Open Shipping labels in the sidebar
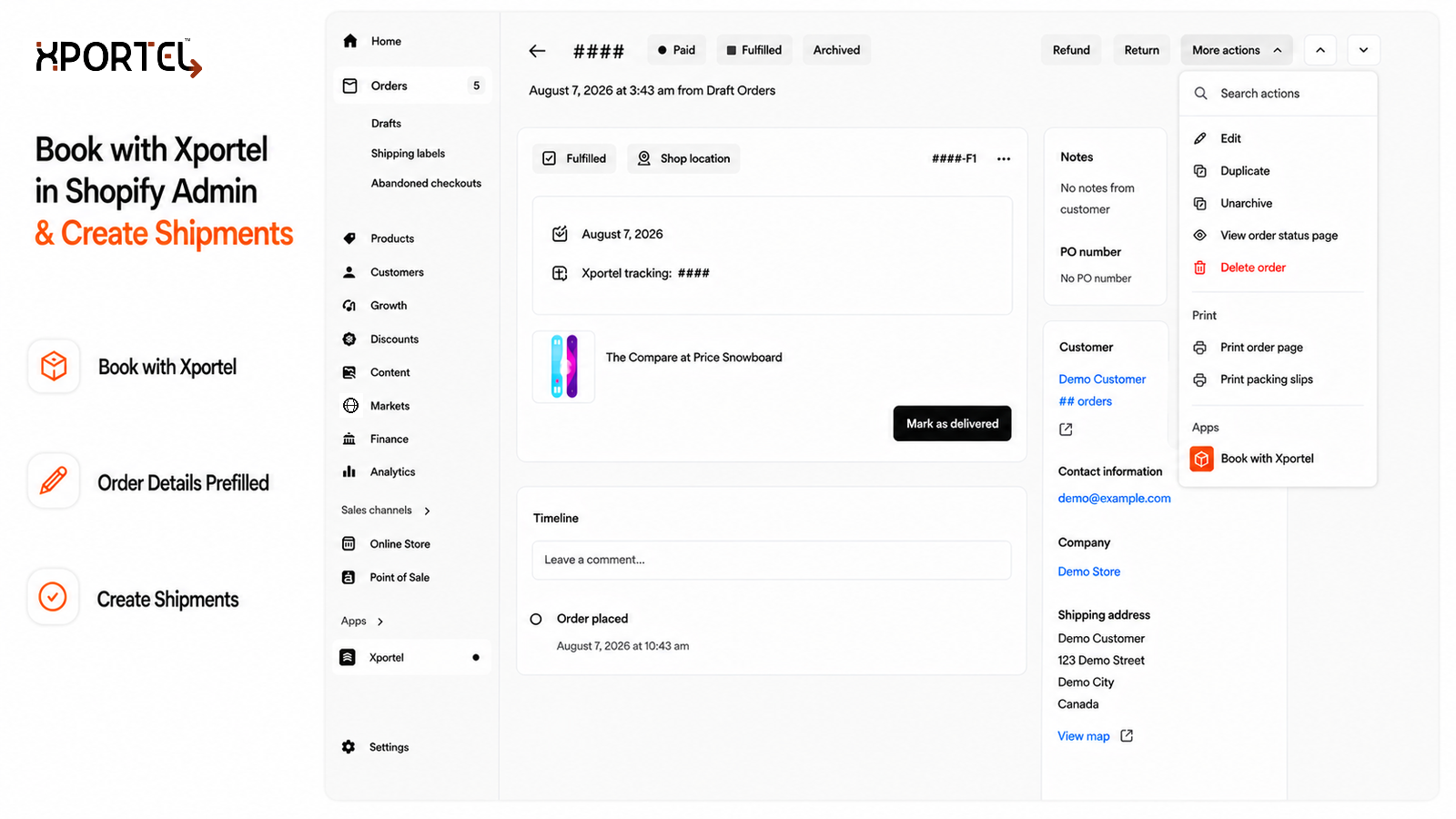This screenshot has height=819, width=1456. tap(408, 154)
